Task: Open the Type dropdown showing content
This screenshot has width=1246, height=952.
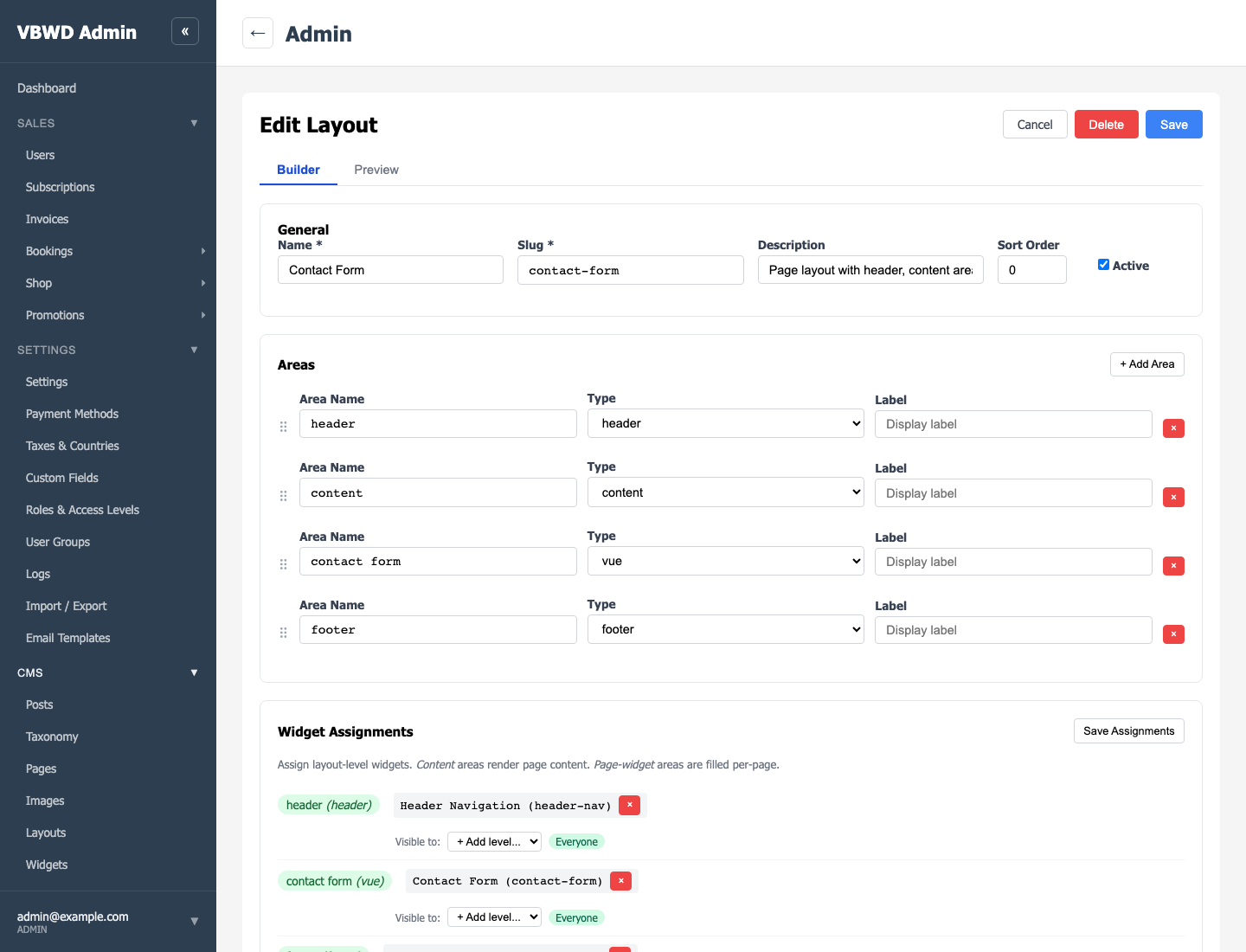Action: point(725,492)
